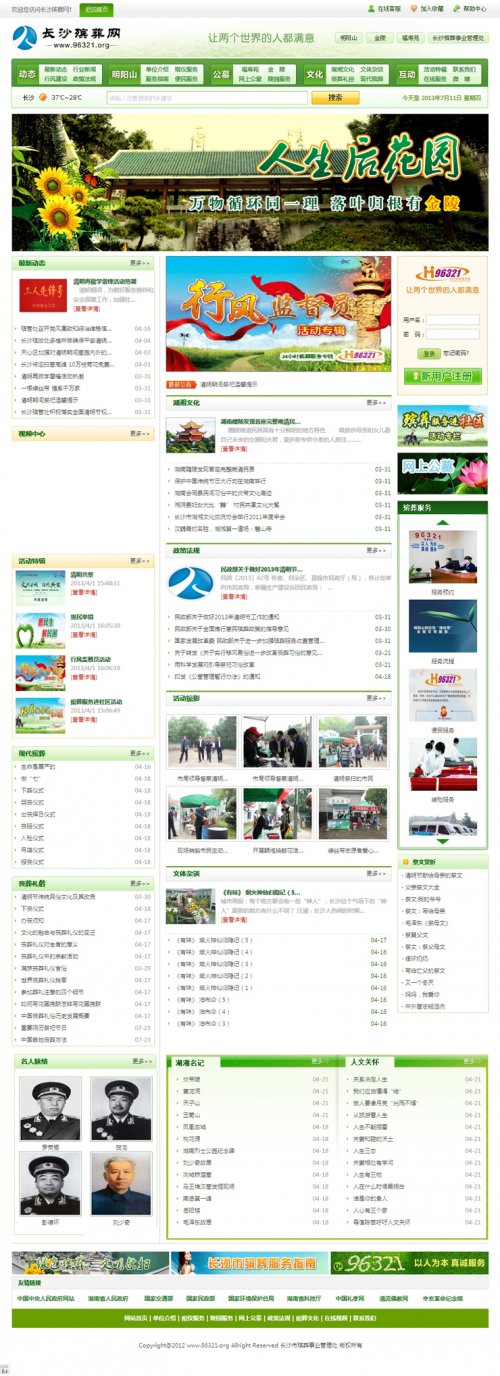
Task: Click the orange 搜索 search button
Action: pyautogui.click(x=335, y=97)
